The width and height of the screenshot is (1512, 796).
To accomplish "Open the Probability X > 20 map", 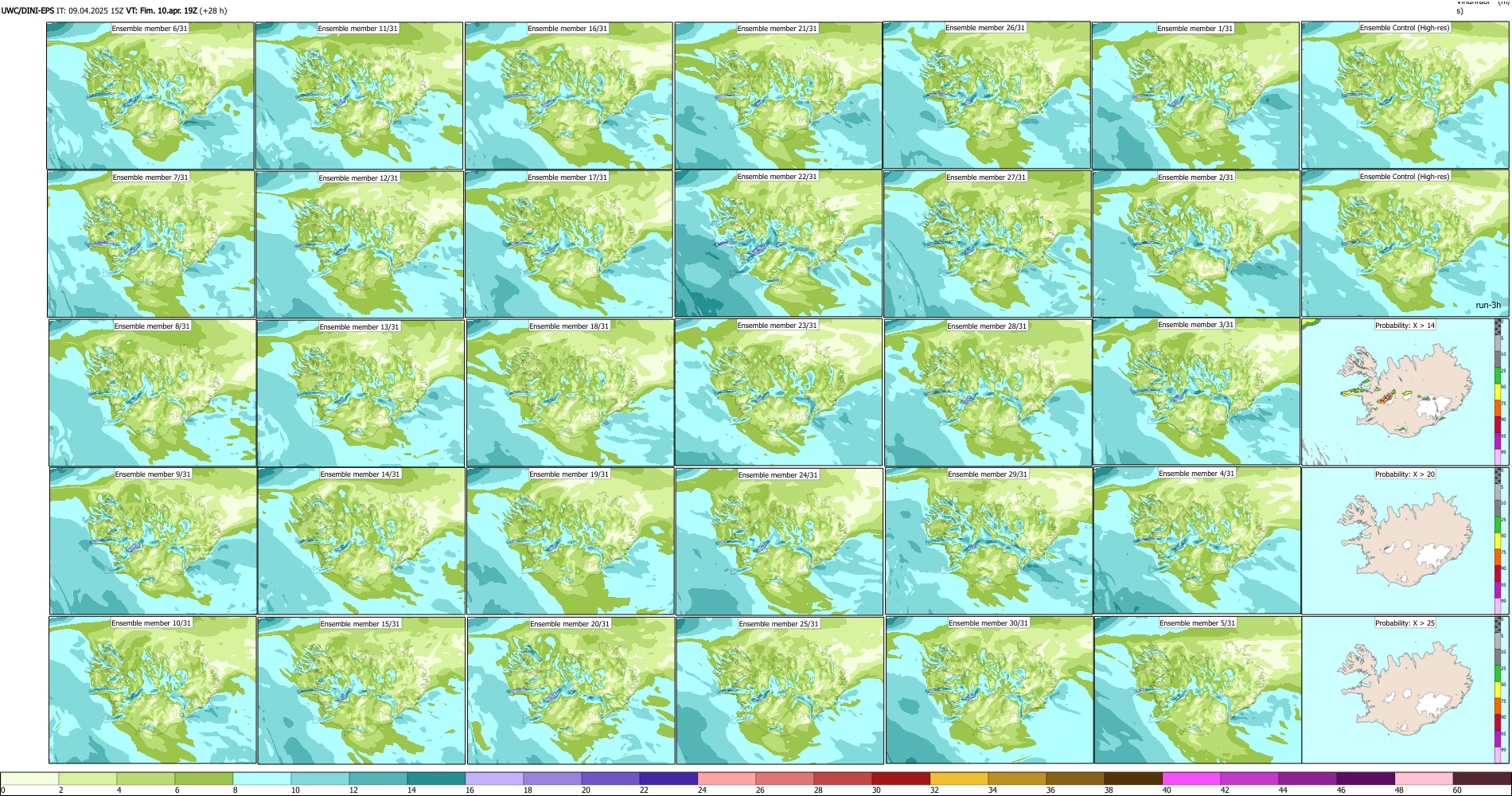I will coord(1398,540).
